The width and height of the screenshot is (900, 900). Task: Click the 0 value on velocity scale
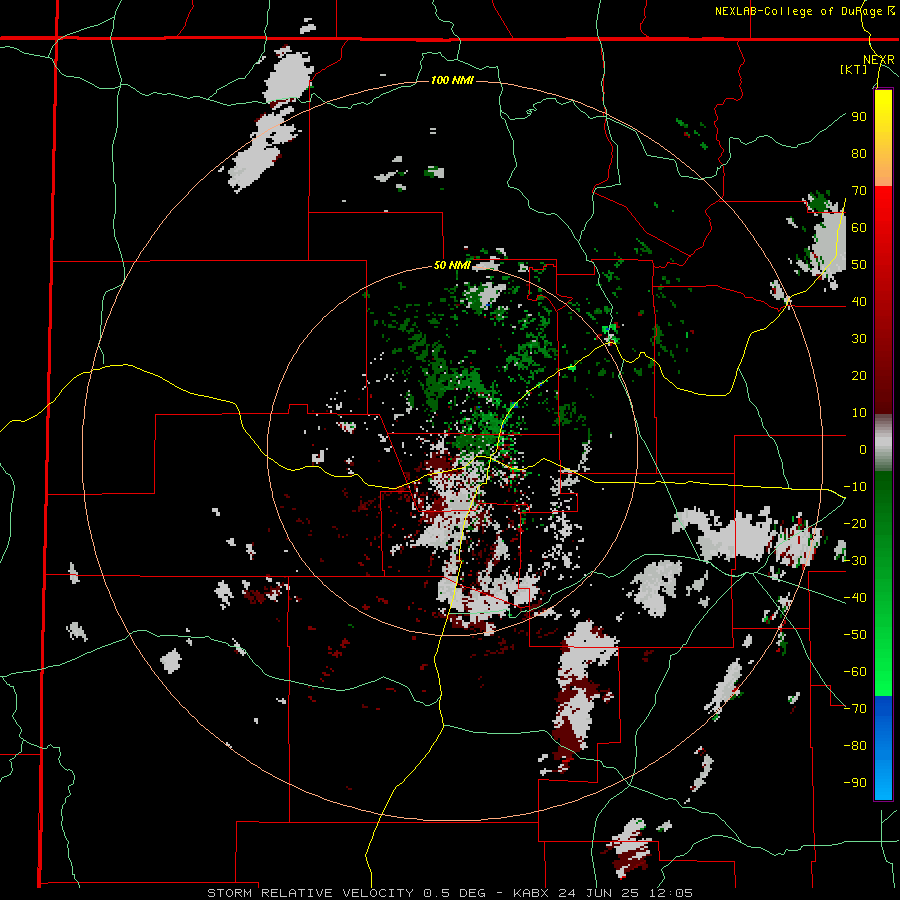(863, 450)
